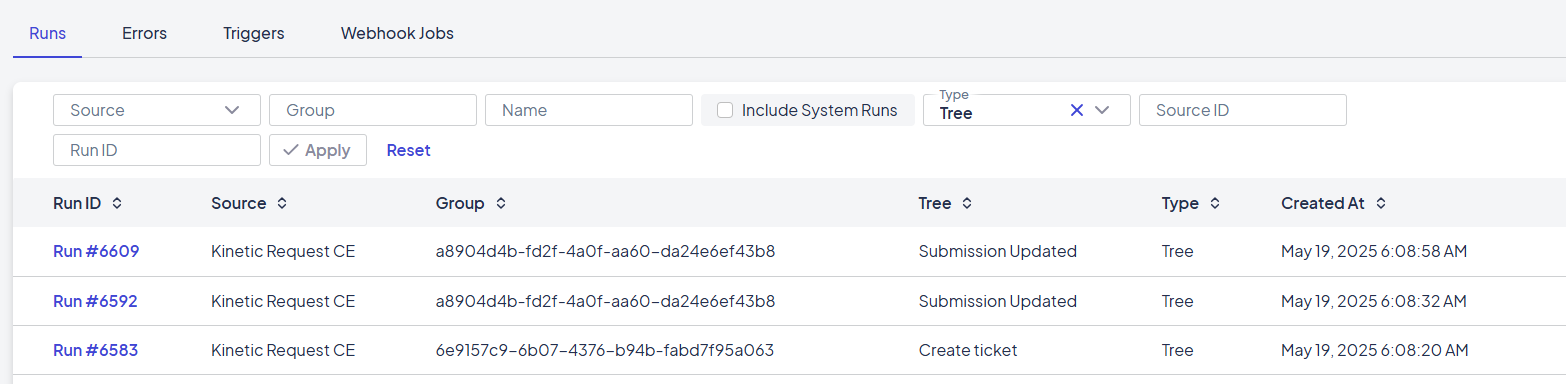The image size is (1566, 384).
Task: Click the Run ID filter field
Action: [157, 150]
